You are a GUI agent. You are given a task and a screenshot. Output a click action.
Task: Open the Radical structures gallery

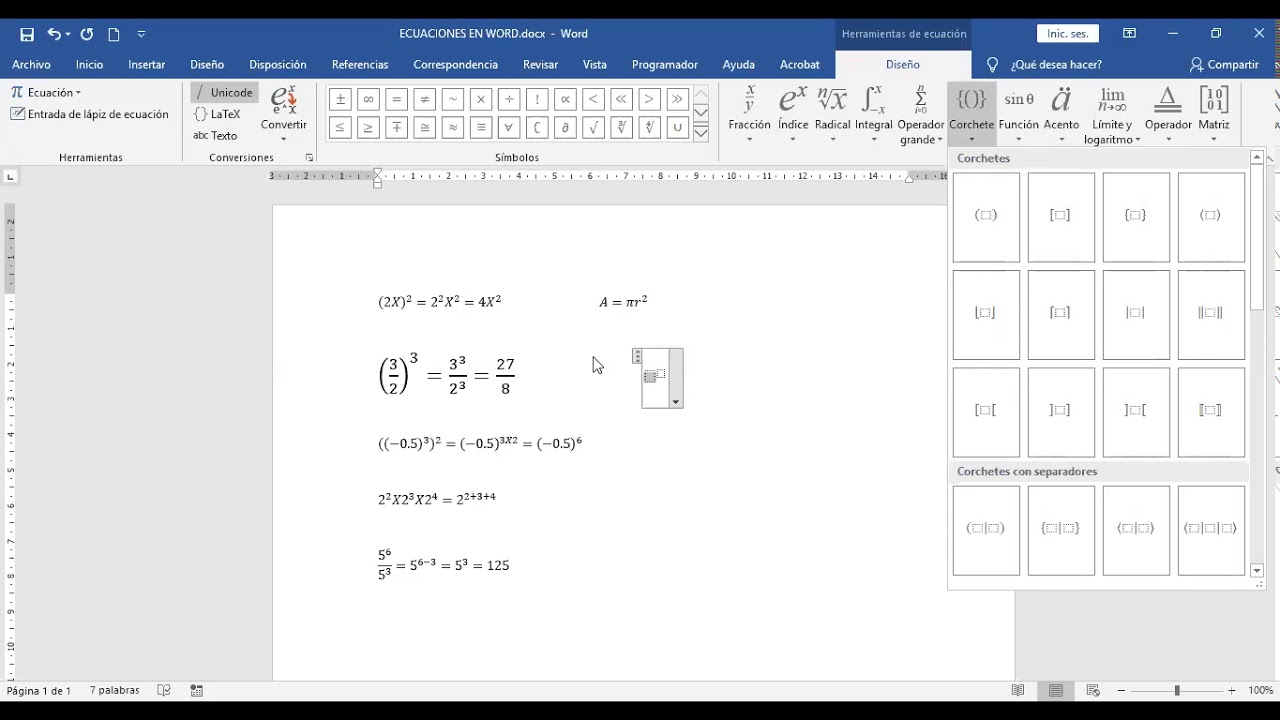click(x=832, y=113)
